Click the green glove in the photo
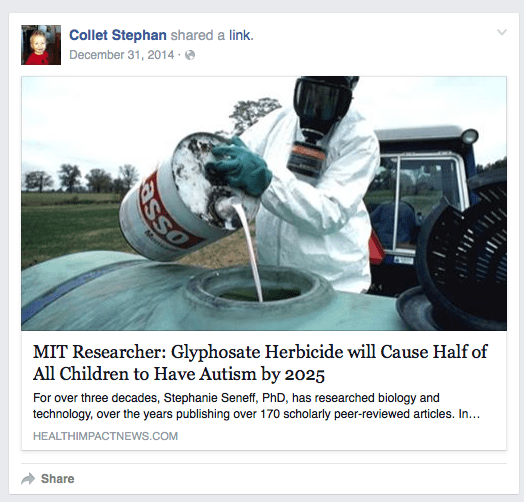This screenshot has width=524, height=502. click(241, 166)
